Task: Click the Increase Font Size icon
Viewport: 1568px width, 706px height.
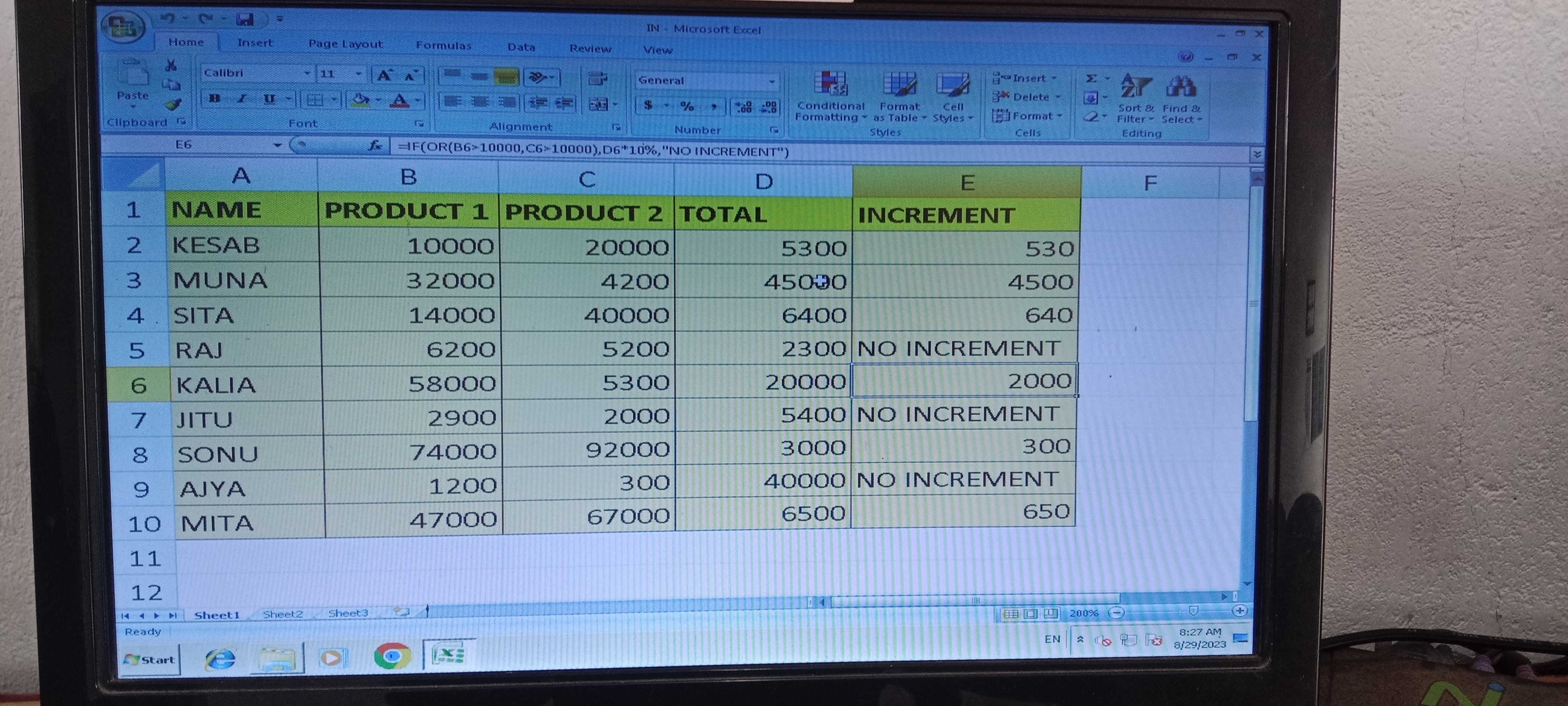Action: tap(384, 75)
